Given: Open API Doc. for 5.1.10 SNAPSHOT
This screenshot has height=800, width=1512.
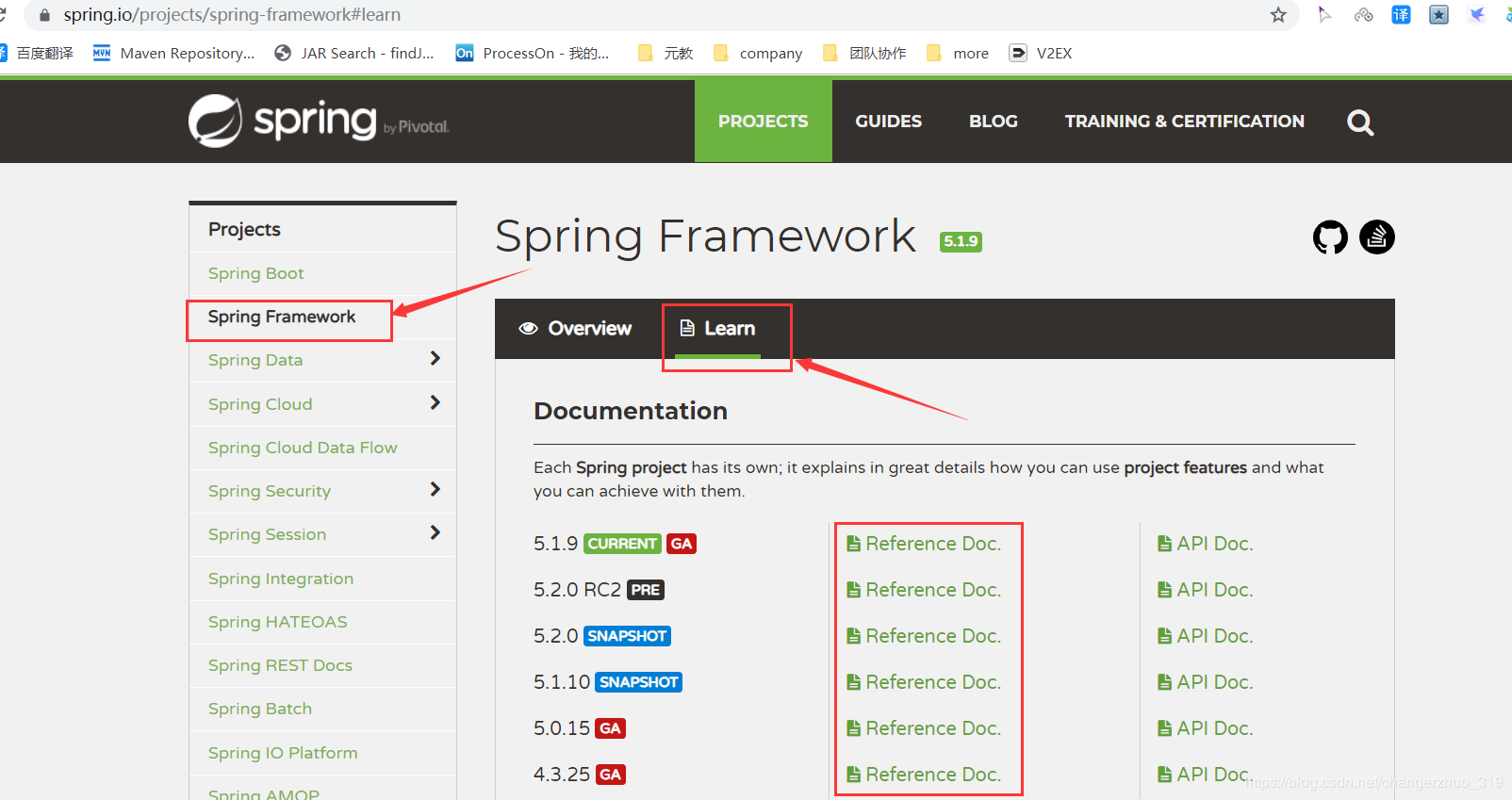Looking at the screenshot, I should tap(1206, 682).
